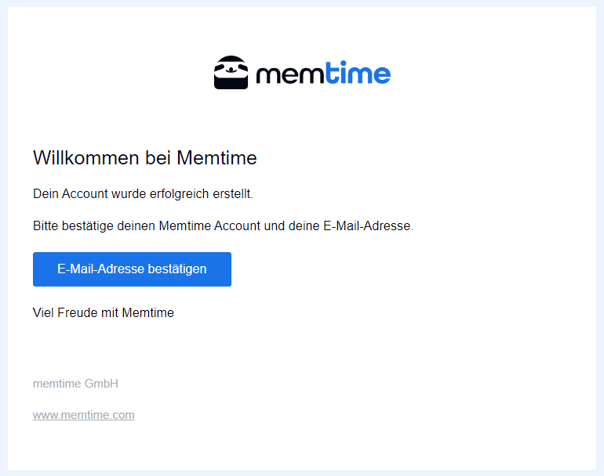Click the Willkommen bei Memtime heading
This screenshot has height=476, width=604.
point(145,158)
